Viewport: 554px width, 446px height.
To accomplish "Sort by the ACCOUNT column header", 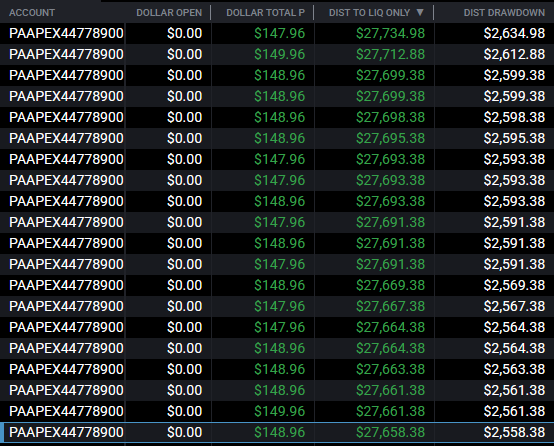I will click(32, 13).
